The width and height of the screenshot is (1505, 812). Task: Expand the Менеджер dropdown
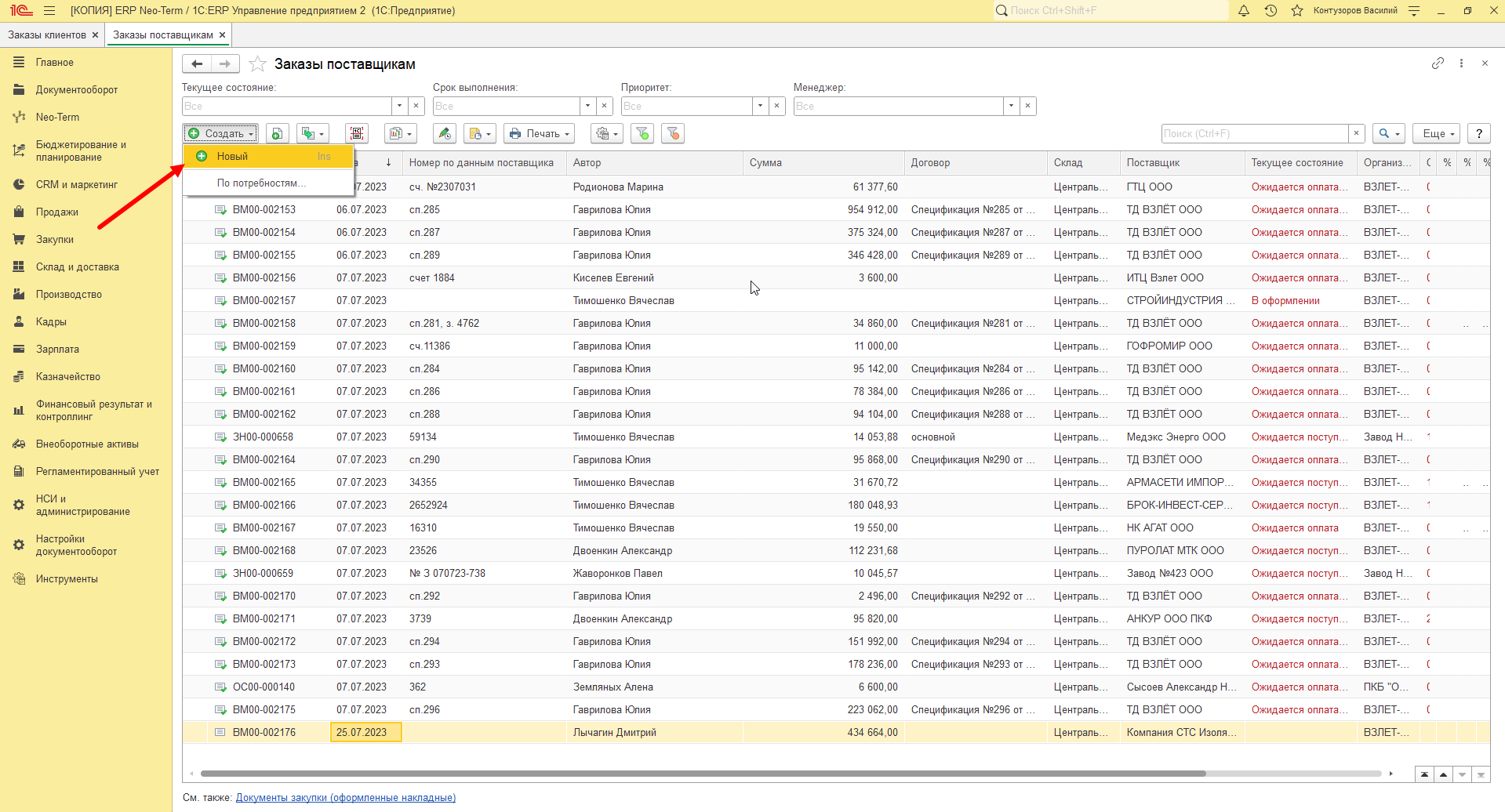click(x=1012, y=106)
